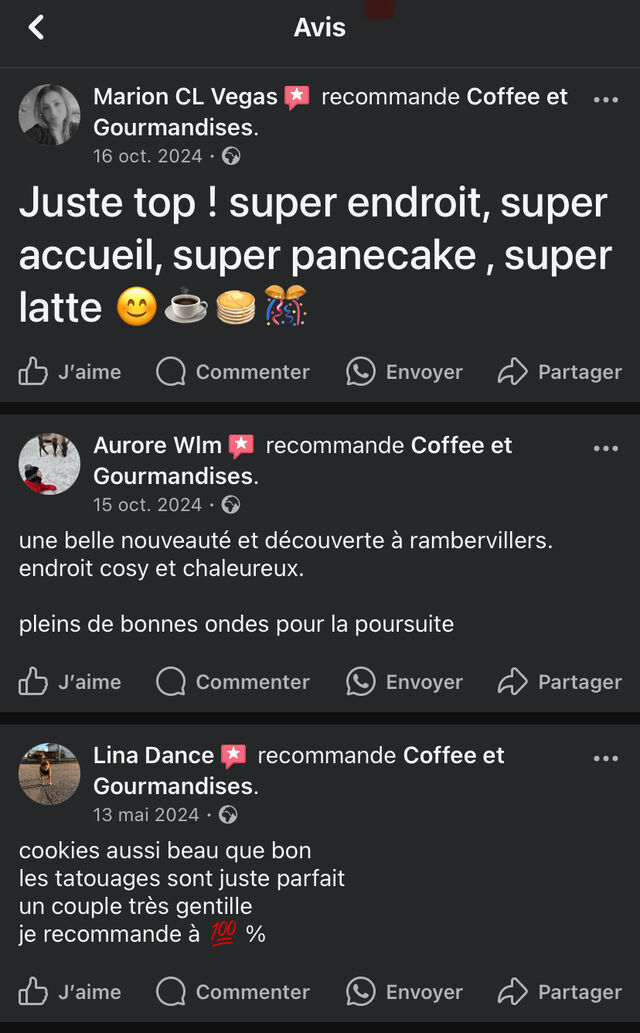The image size is (640, 1033).
Task: Like Aurore Wlm's review
Action: coord(70,682)
